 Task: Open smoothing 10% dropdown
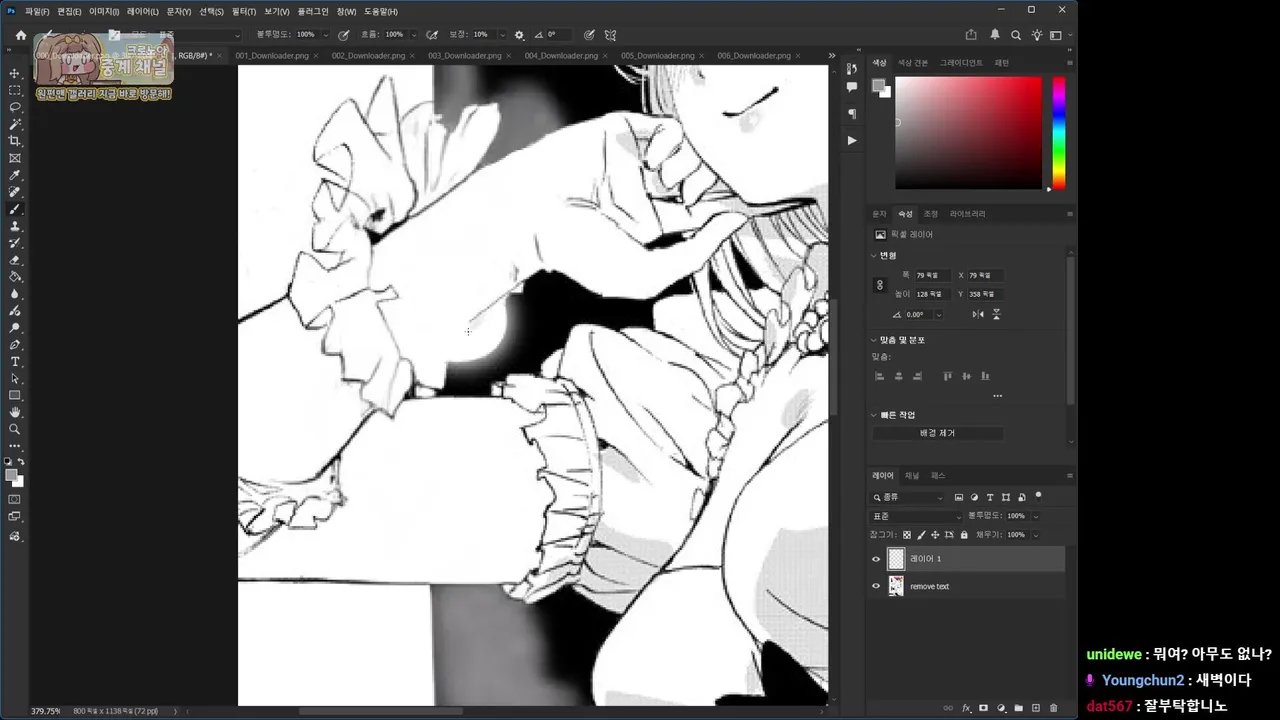click(501, 34)
